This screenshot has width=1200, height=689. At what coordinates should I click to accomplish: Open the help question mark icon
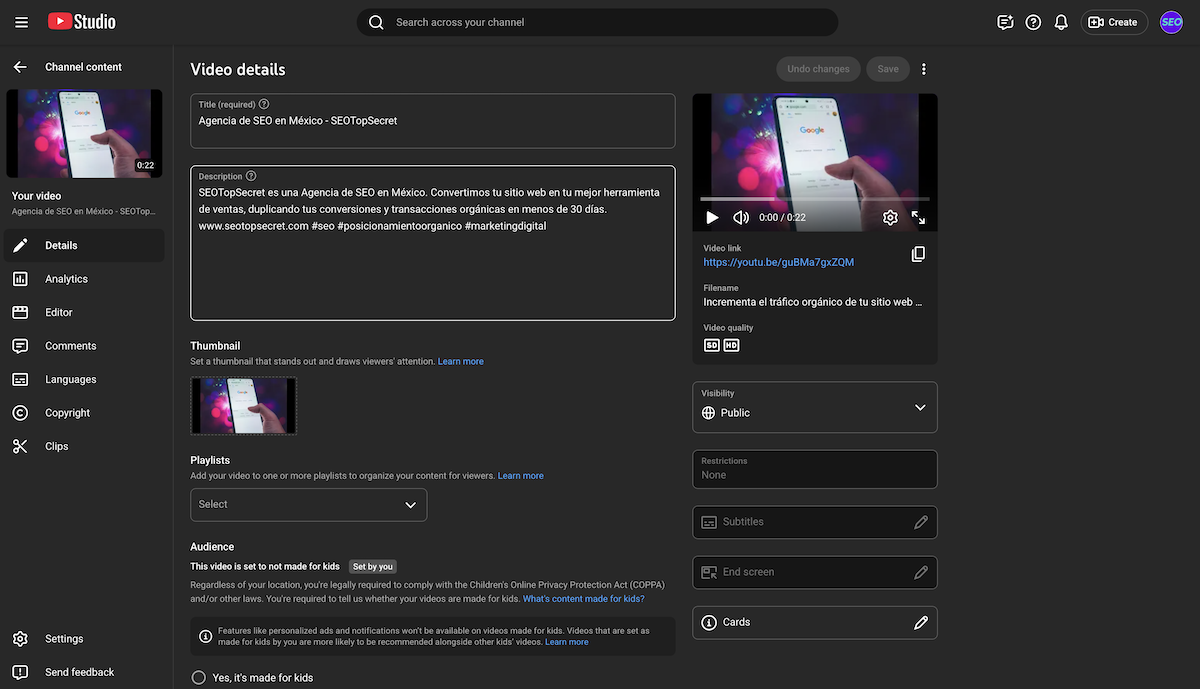click(1033, 21)
